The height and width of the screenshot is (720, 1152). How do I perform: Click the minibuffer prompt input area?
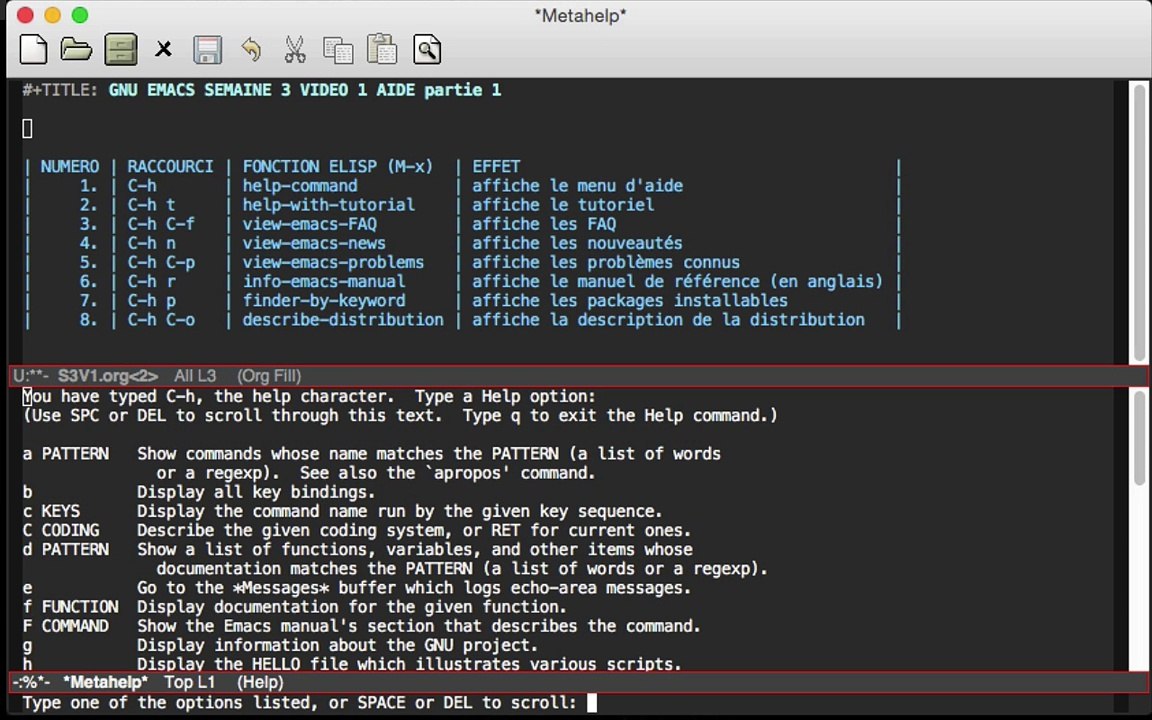click(592, 703)
